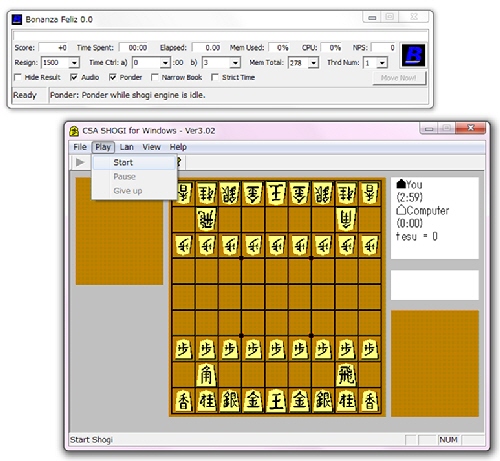Screen dimensions: 500x461
Task: Select the bottom-right lance piece (香)
Action: pos(370,400)
